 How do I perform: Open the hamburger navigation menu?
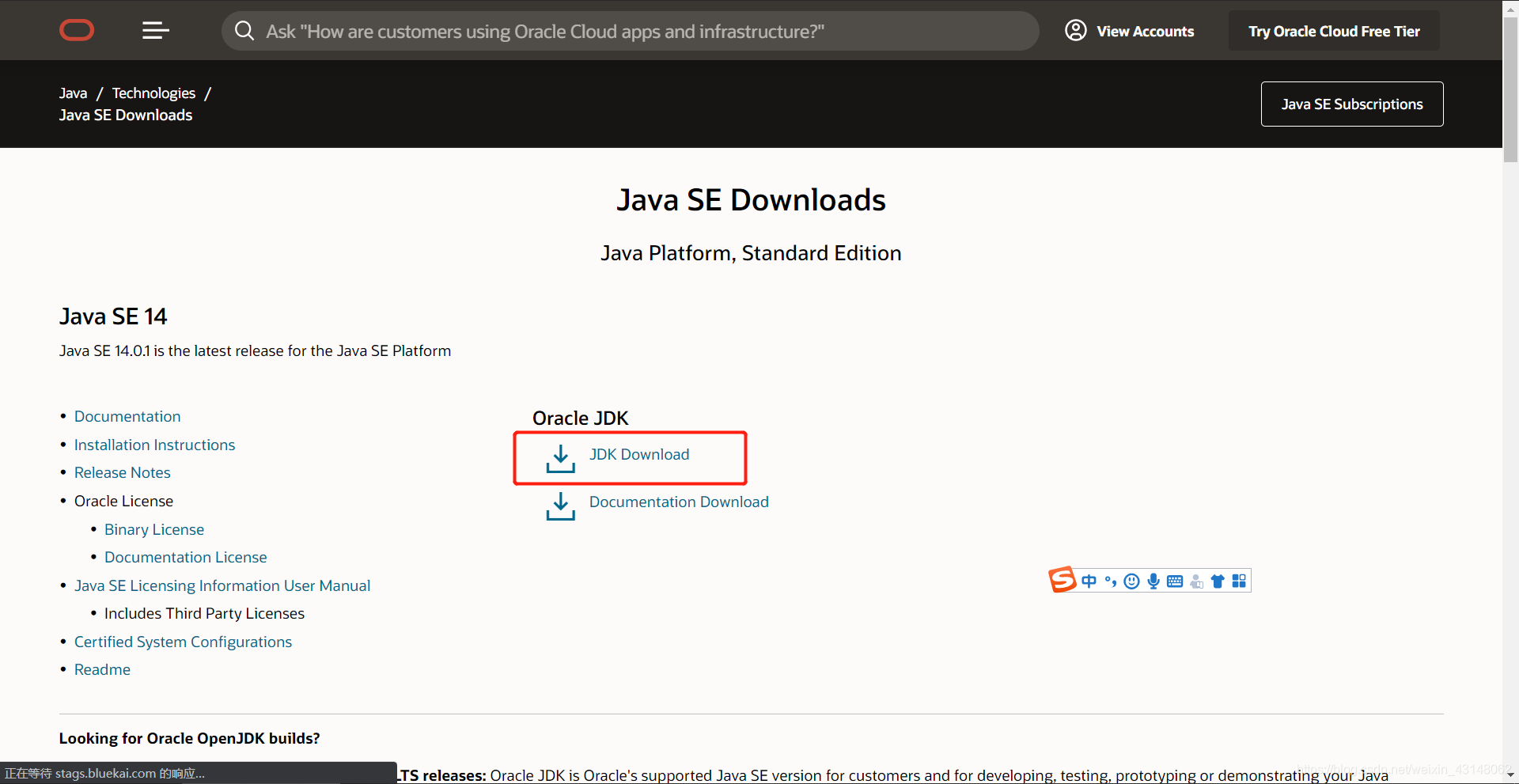tap(155, 31)
